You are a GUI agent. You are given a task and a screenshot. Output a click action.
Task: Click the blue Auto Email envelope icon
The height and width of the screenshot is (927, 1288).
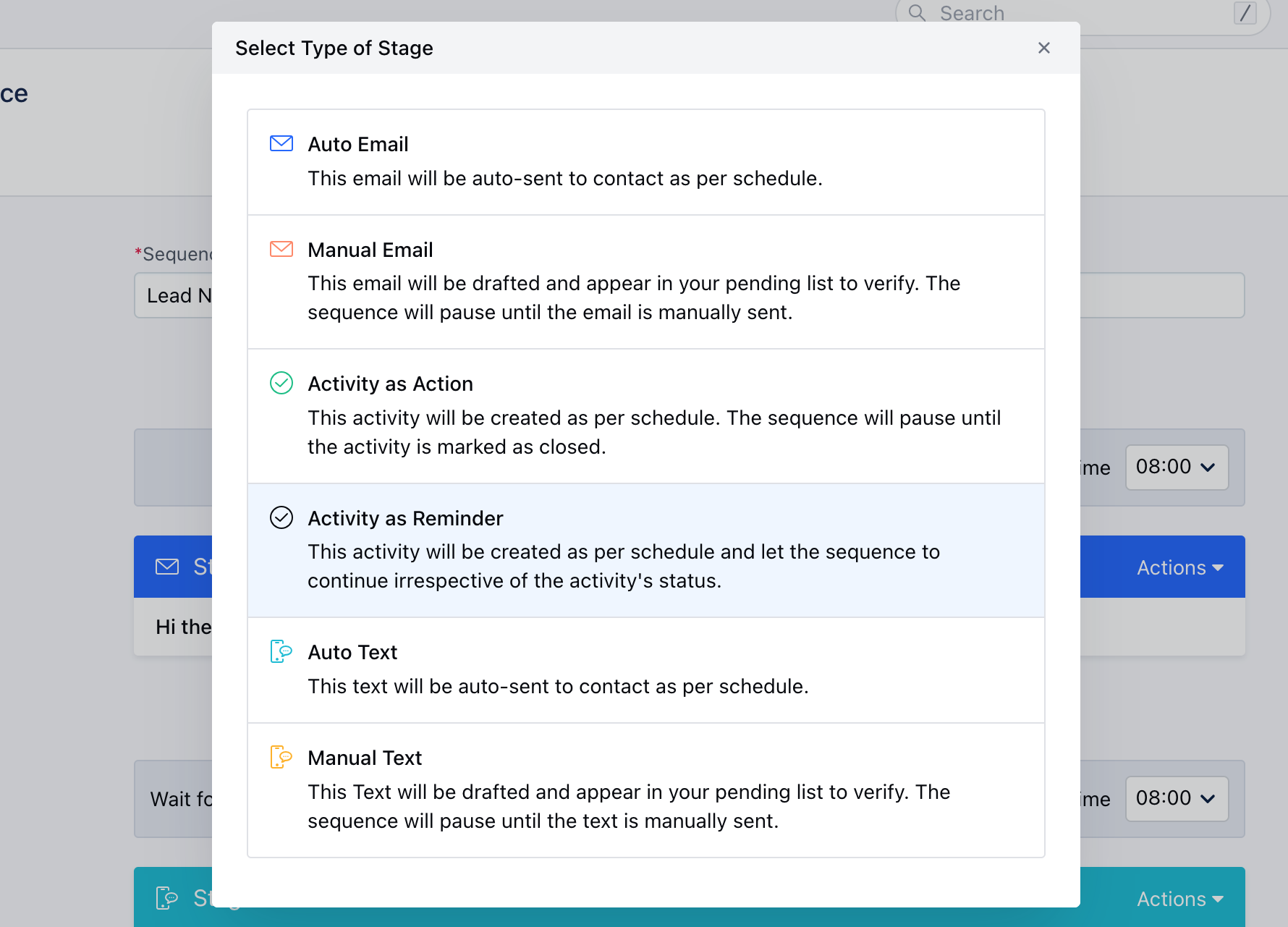pos(281,143)
